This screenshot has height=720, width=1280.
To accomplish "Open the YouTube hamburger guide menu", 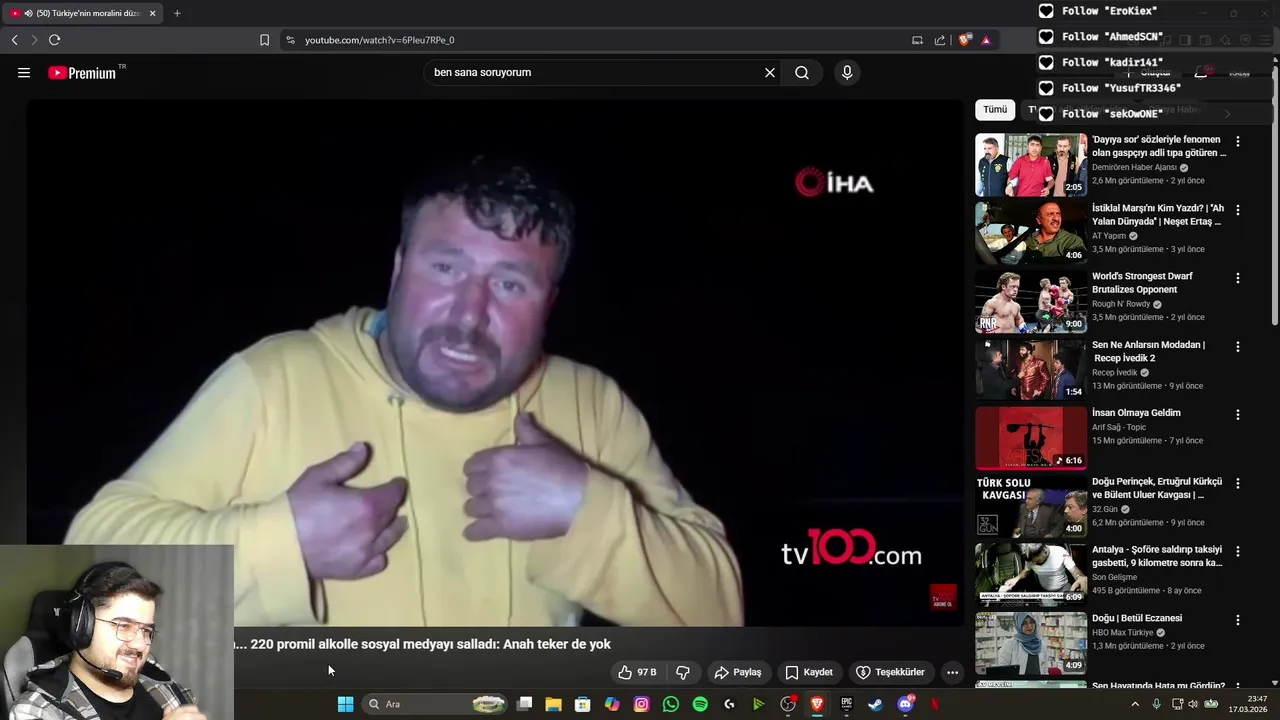I will [x=24, y=73].
